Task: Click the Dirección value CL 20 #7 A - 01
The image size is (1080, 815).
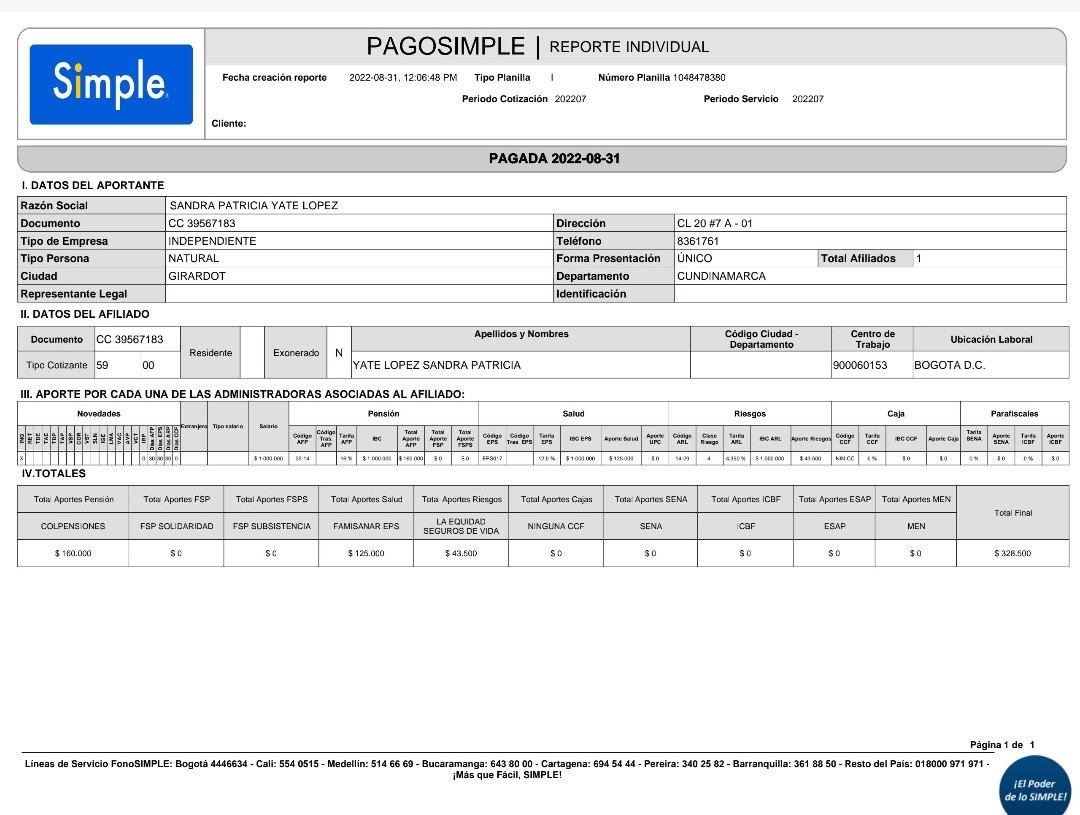Action: (x=714, y=224)
